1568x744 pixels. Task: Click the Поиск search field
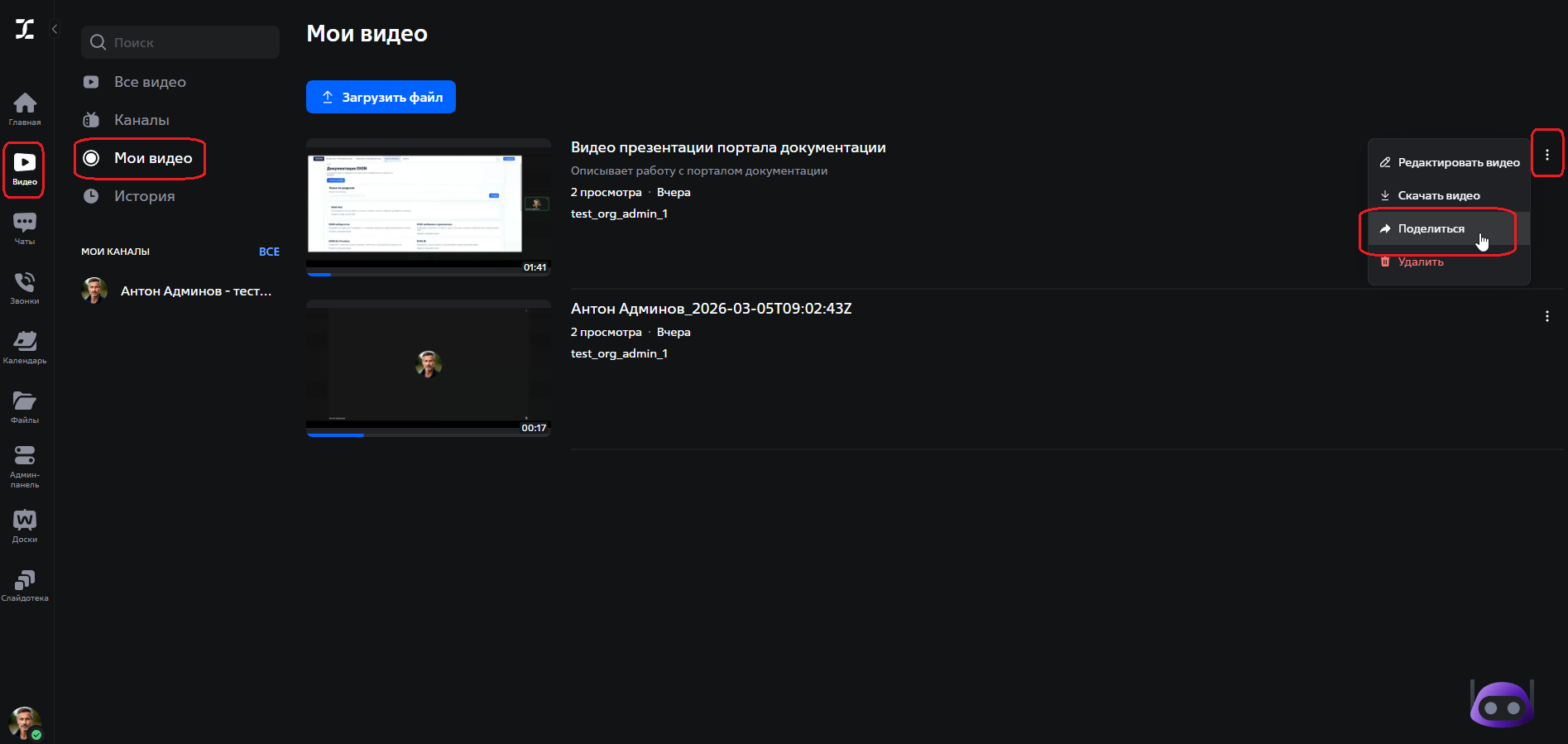pyautogui.click(x=180, y=42)
